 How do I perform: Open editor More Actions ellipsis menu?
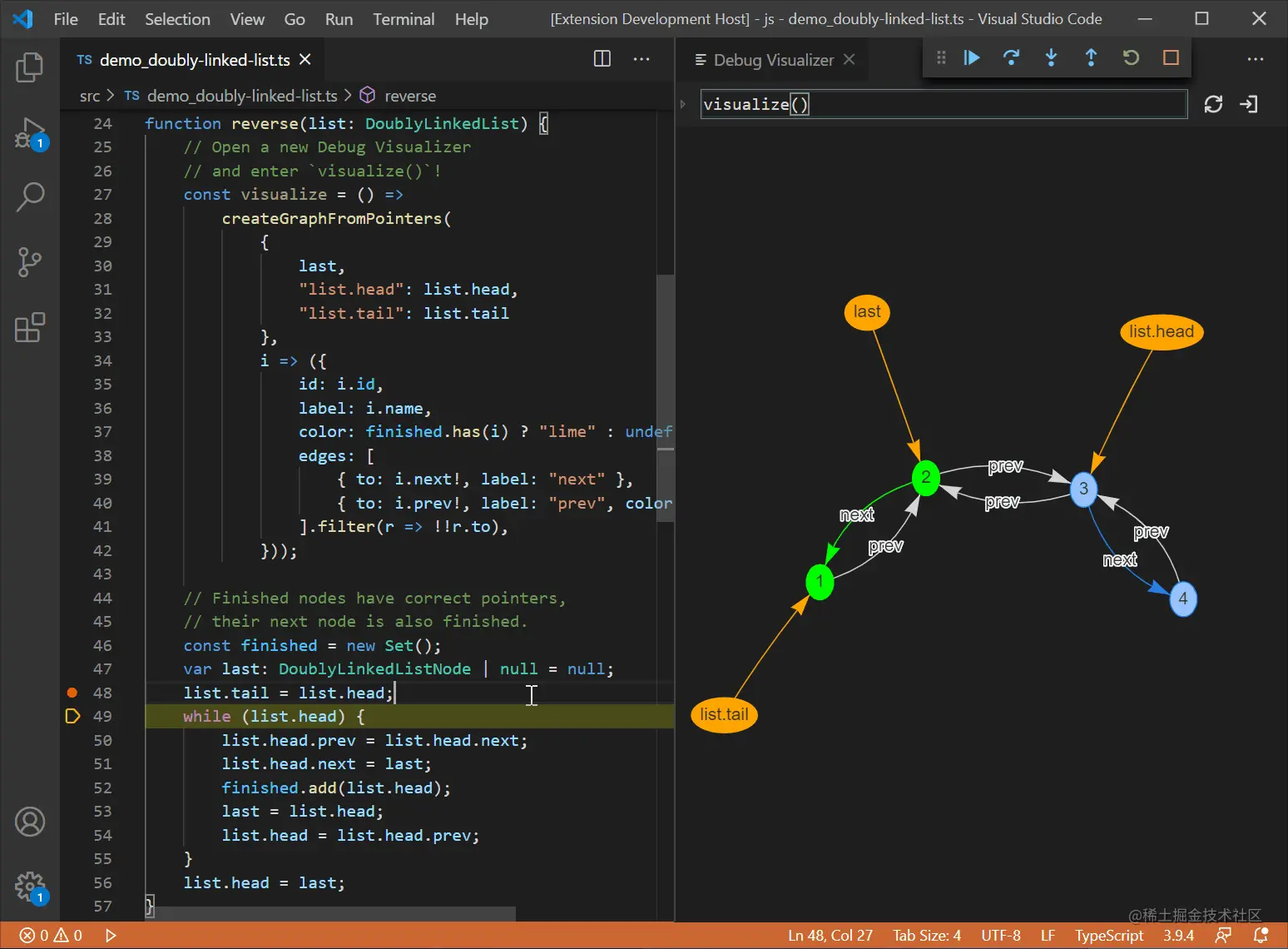pyautogui.click(x=642, y=58)
